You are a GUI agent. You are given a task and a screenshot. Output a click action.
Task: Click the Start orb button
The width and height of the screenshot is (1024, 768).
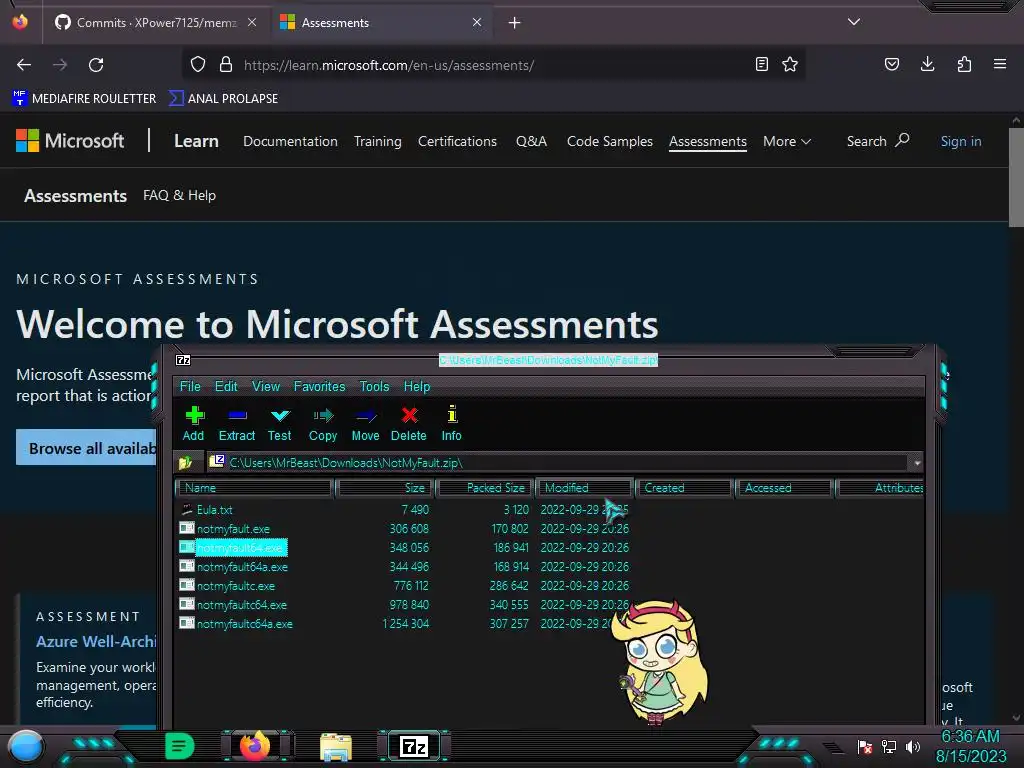(x=26, y=747)
